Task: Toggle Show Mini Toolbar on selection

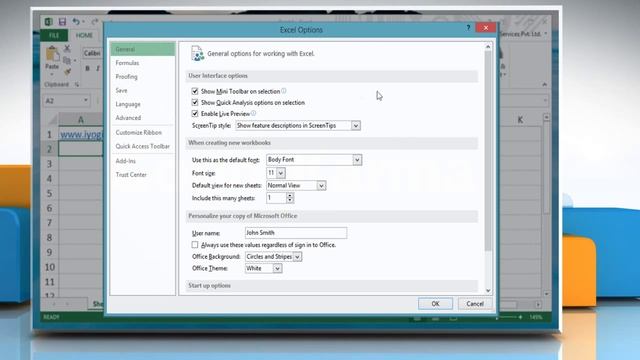Action: 195,91
